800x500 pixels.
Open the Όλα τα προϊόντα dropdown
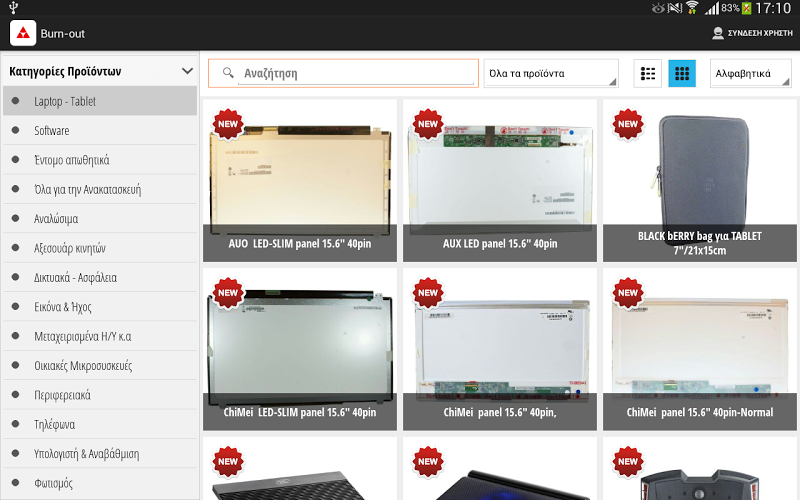(x=551, y=73)
